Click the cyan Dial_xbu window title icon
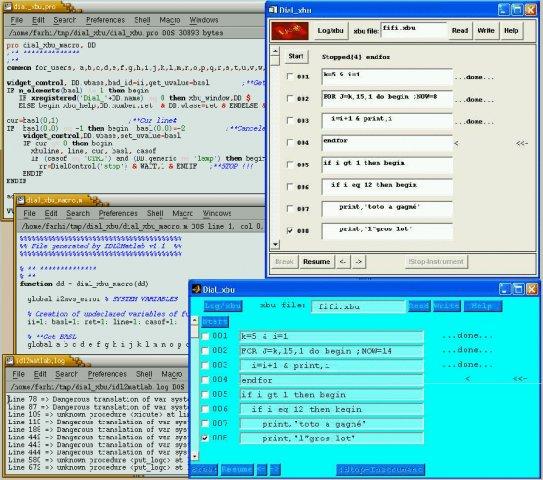Screen dimensions: 543x480 (196, 289)
